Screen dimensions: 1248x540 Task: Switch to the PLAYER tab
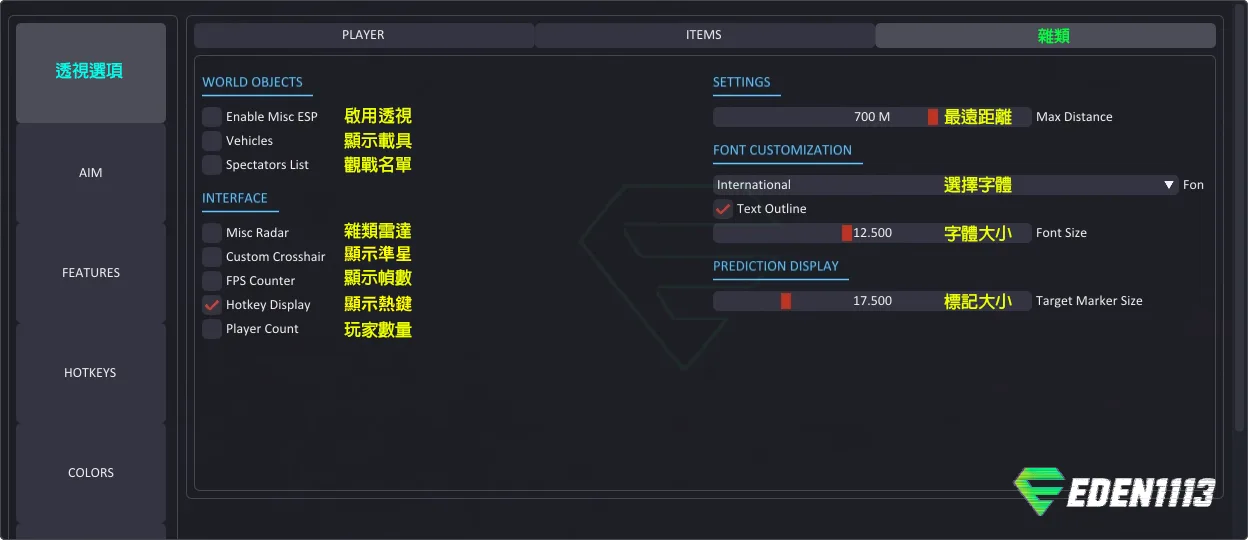coord(363,35)
